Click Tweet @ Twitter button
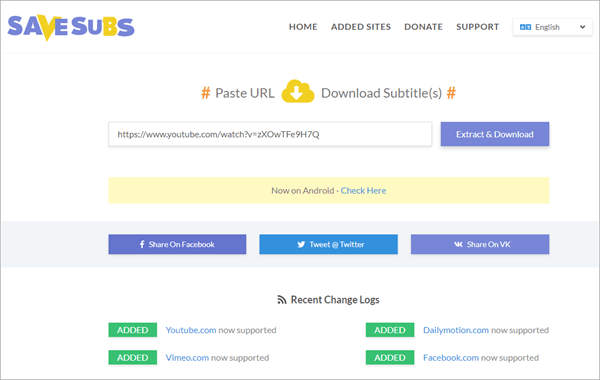 tap(328, 244)
